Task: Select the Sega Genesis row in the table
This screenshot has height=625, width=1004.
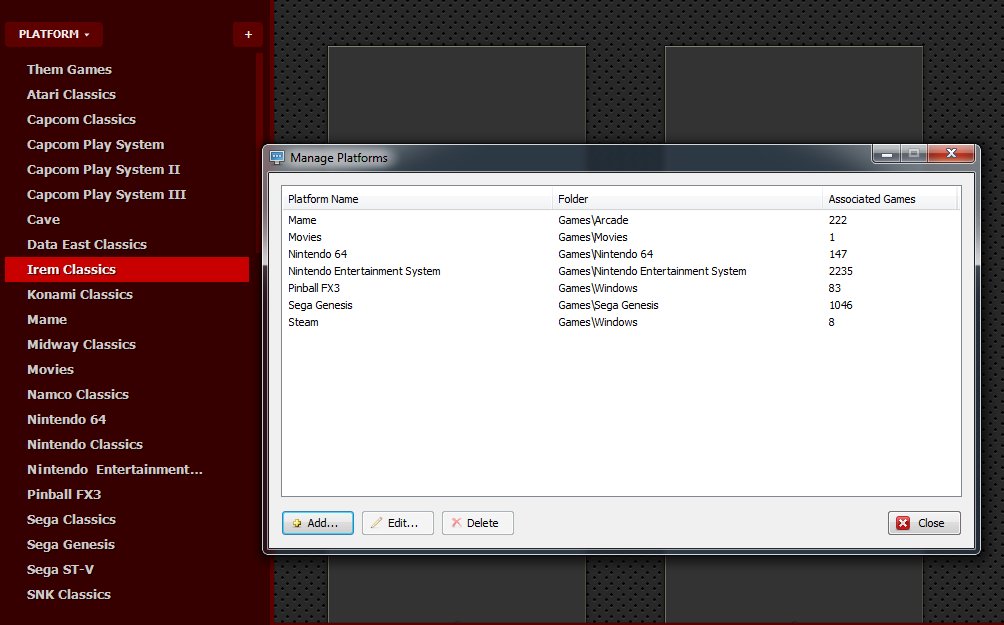Action: point(621,305)
